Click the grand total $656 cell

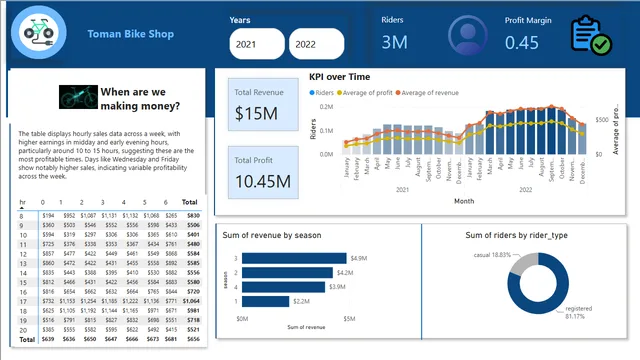pyautogui.click(x=193, y=339)
